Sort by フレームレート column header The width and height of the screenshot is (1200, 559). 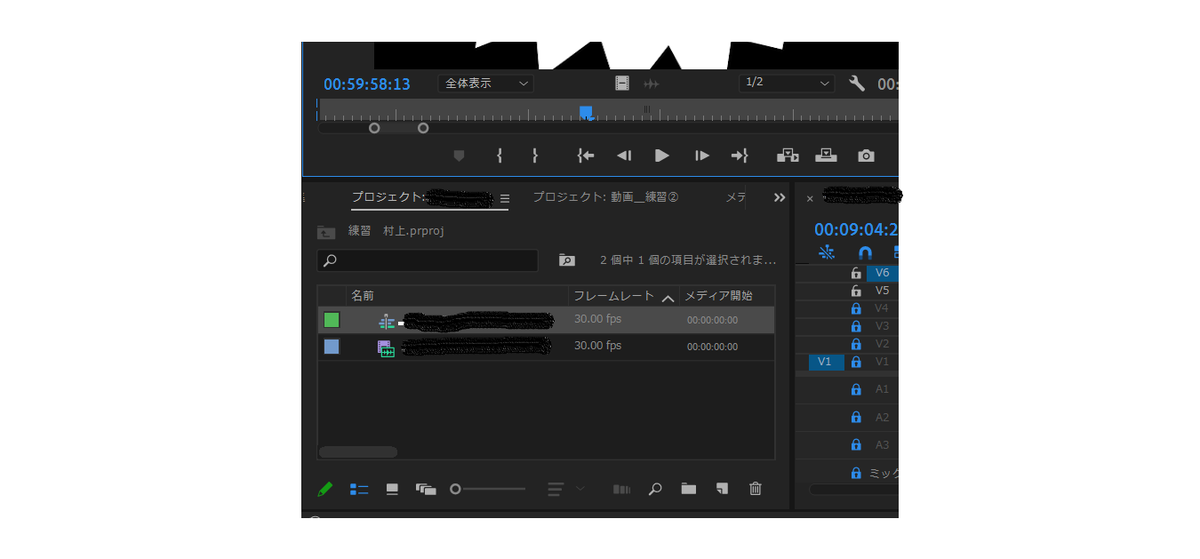(614, 296)
